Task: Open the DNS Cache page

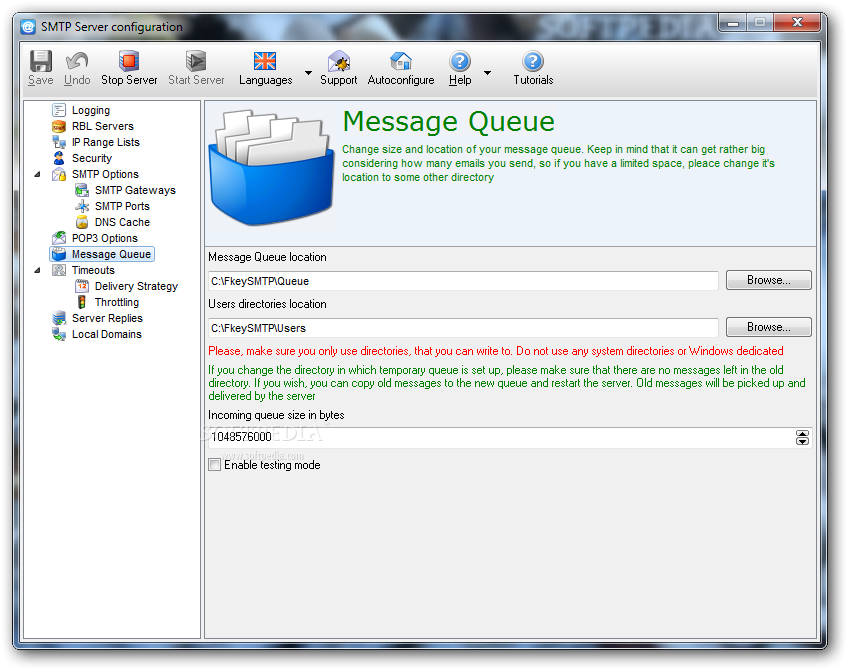Action: (x=122, y=222)
